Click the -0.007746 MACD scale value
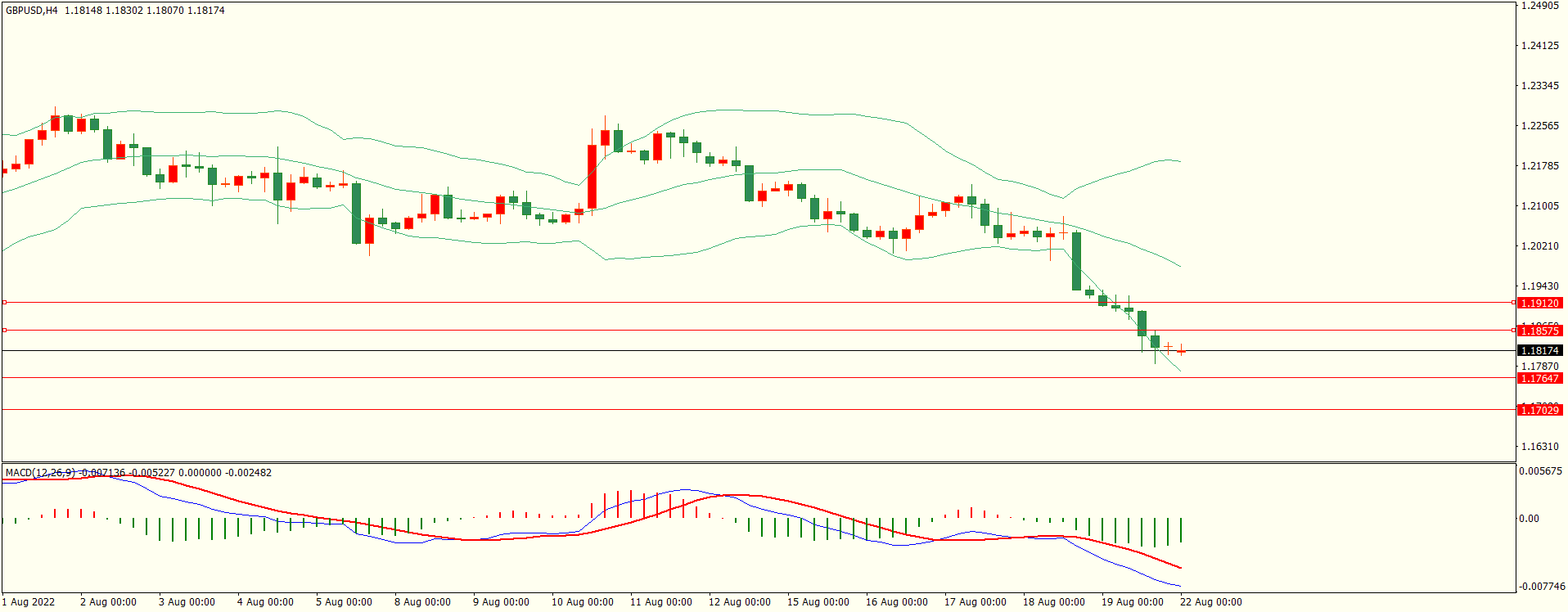Image resolution: width=1568 pixels, height=612 pixels. pos(1541,587)
